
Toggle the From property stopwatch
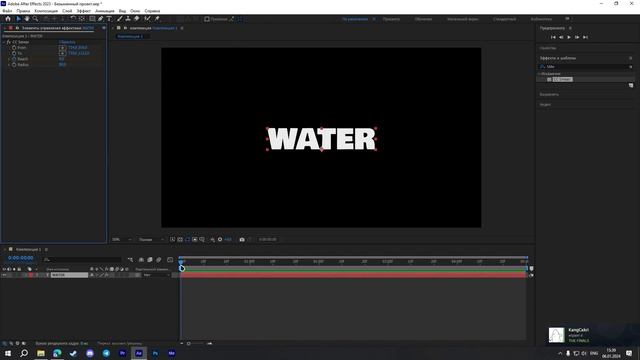click(14, 48)
